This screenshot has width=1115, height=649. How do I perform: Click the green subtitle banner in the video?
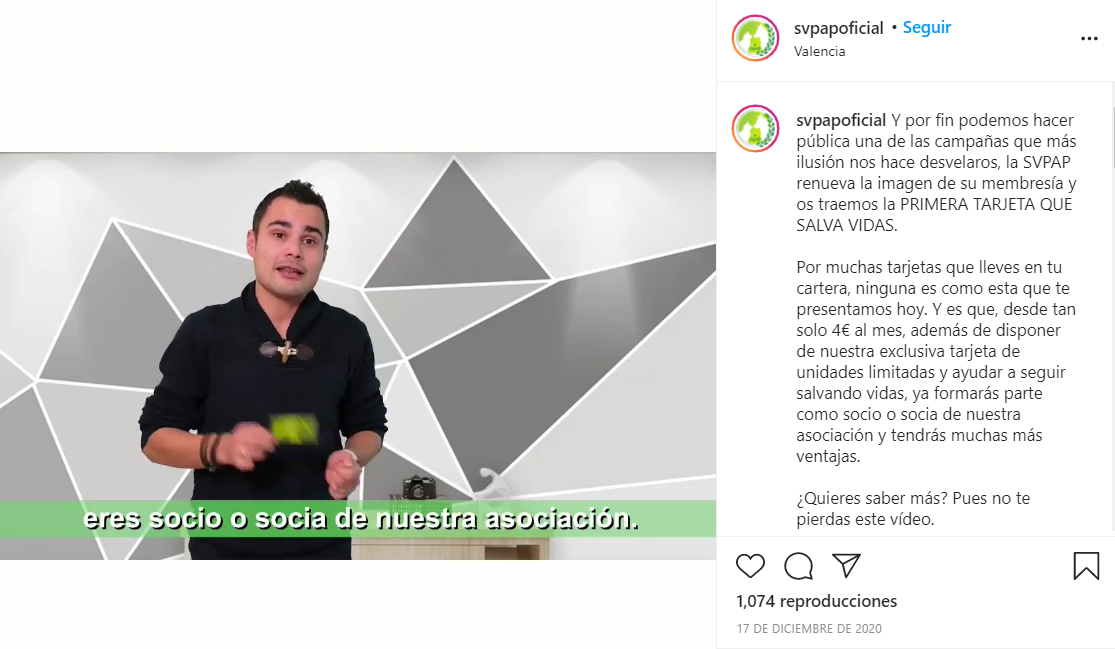tap(358, 519)
